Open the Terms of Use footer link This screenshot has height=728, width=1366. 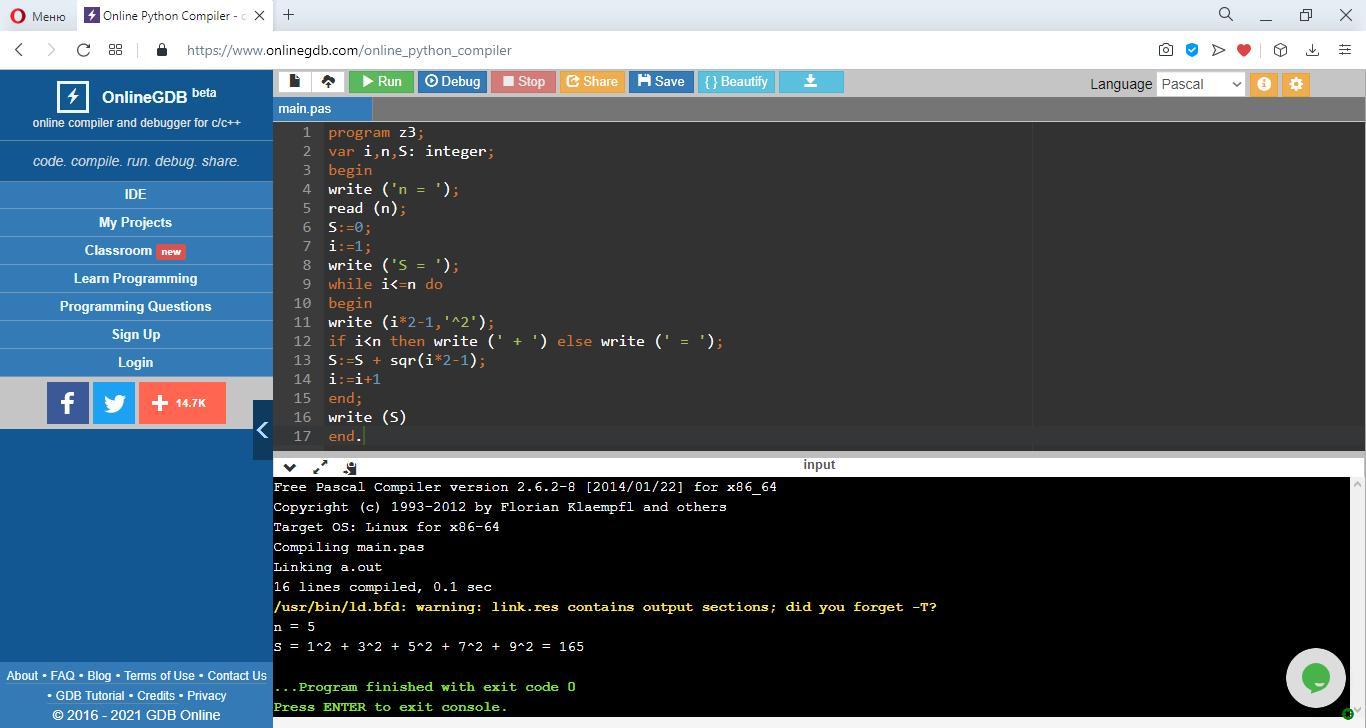pyautogui.click(x=159, y=676)
